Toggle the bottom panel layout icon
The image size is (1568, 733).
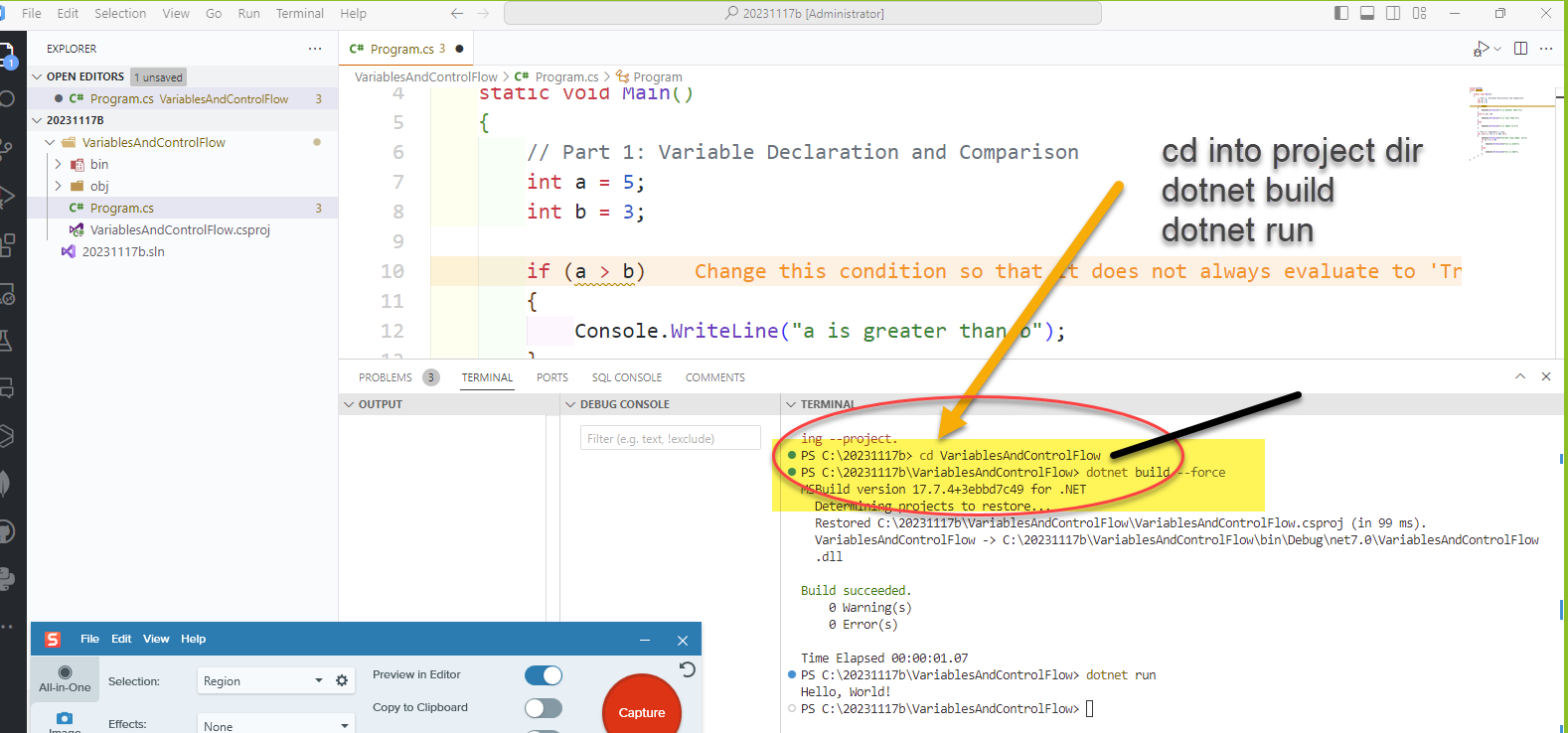click(1367, 13)
